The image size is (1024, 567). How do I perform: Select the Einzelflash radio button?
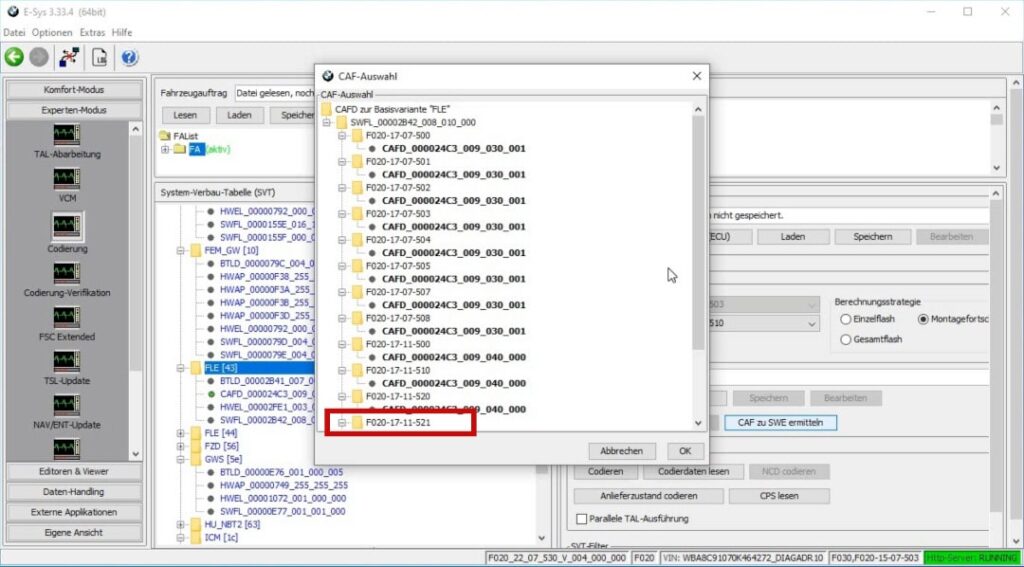(846, 319)
